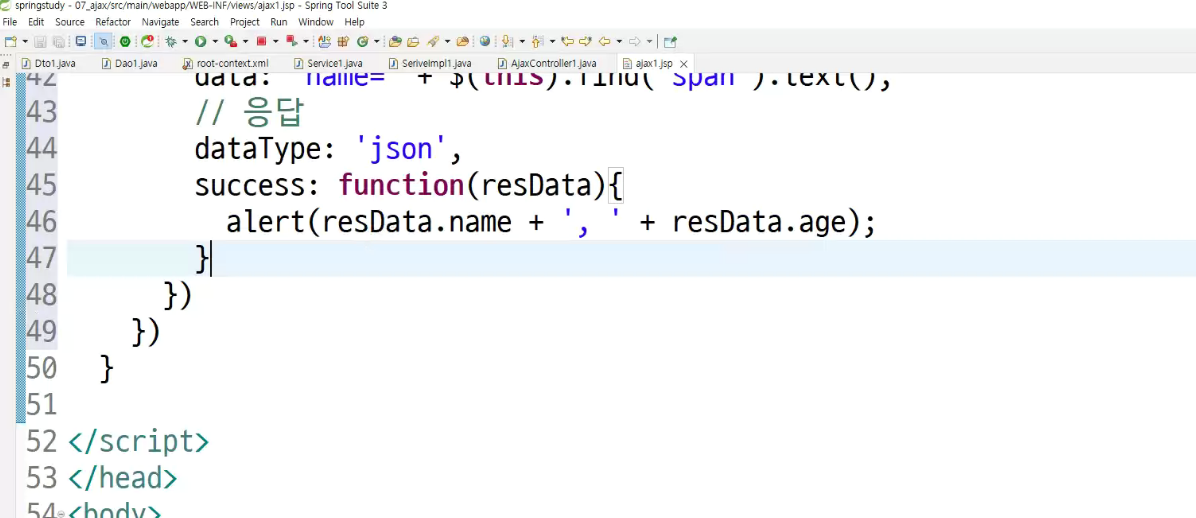Screen dimensions: 1196x518
Task: Open the File menu
Action: point(9,22)
